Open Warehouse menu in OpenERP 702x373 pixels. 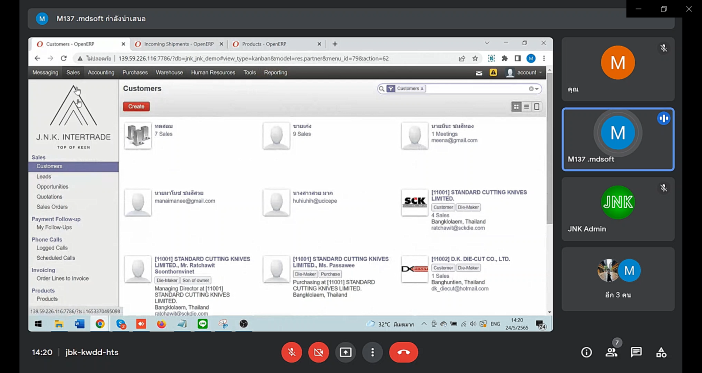pos(169,73)
